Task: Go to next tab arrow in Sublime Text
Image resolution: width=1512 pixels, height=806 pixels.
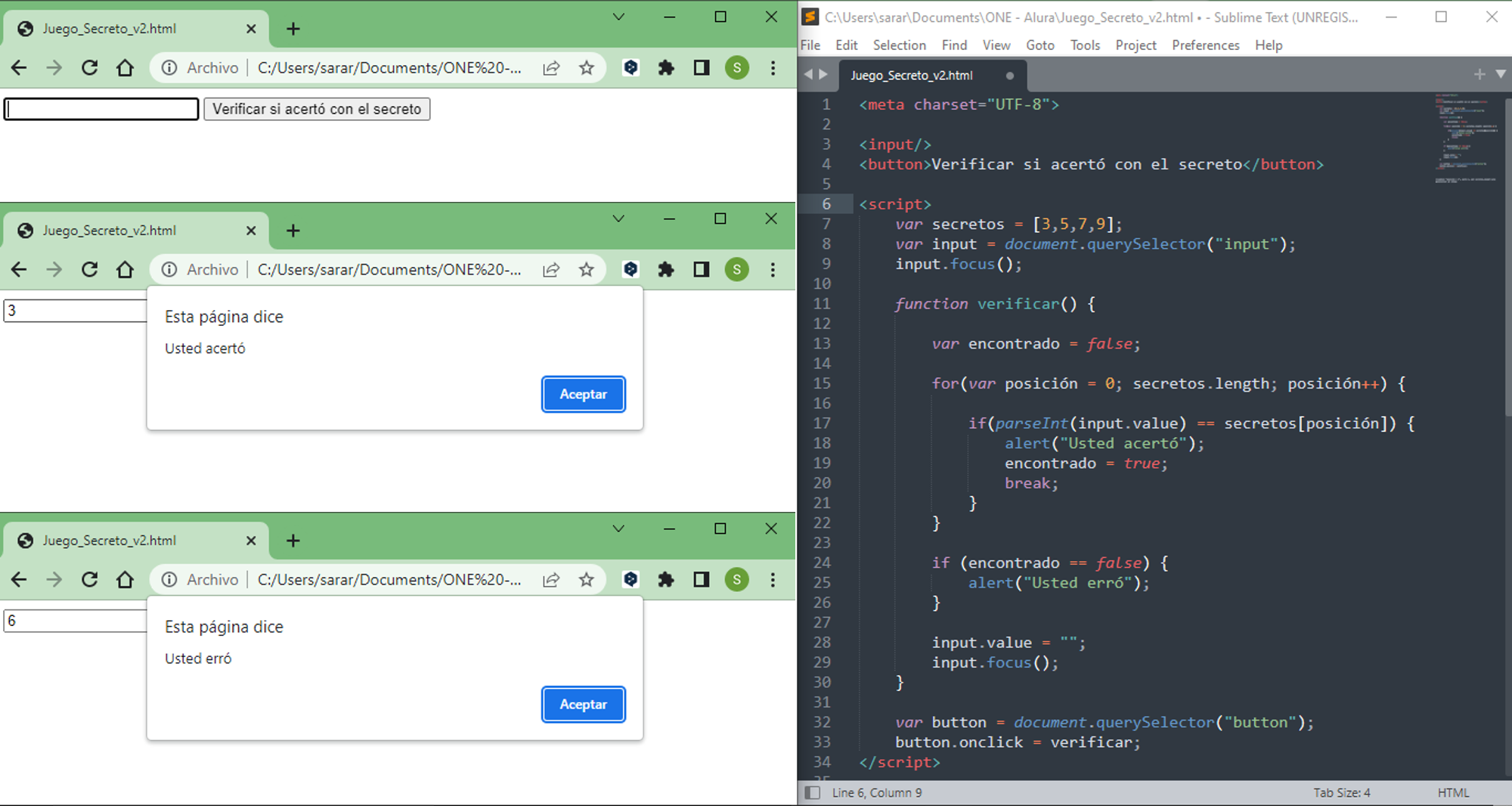Action: pyautogui.click(x=823, y=74)
